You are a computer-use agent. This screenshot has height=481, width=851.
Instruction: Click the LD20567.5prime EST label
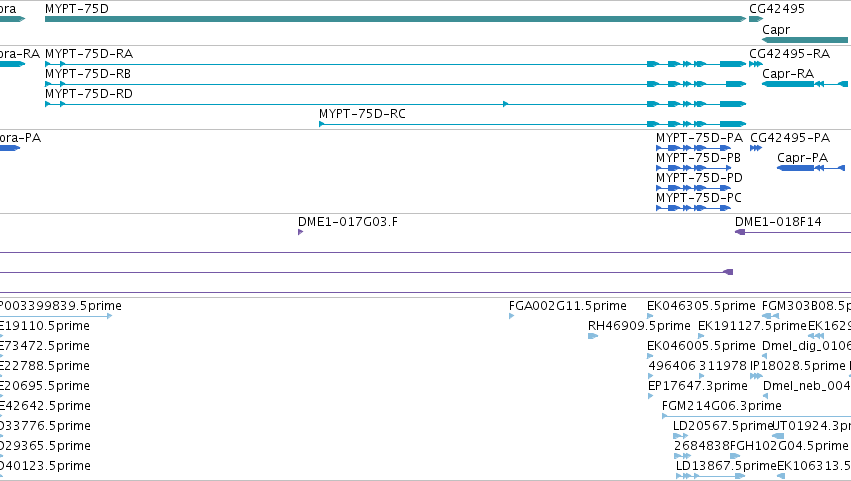point(722,426)
